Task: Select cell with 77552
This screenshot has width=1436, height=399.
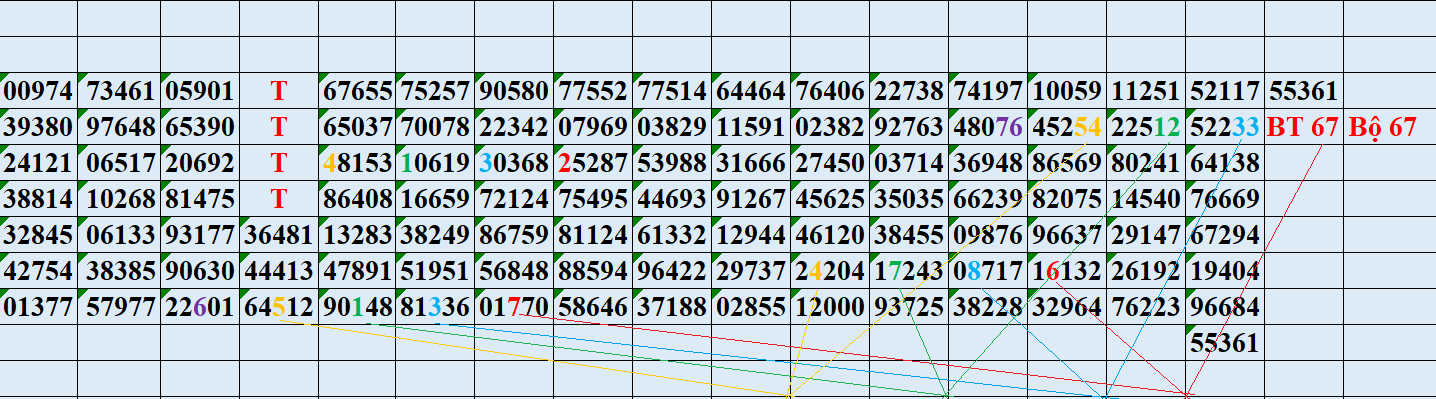Action: [593, 92]
